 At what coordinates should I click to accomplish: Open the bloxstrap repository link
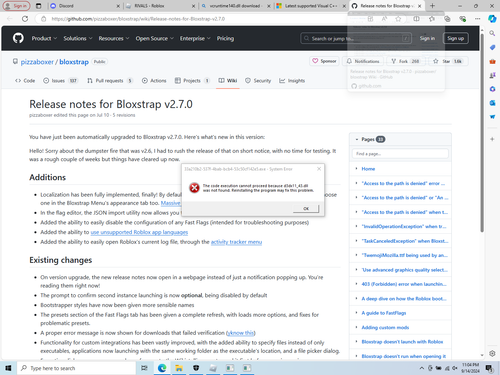tap(74, 62)
